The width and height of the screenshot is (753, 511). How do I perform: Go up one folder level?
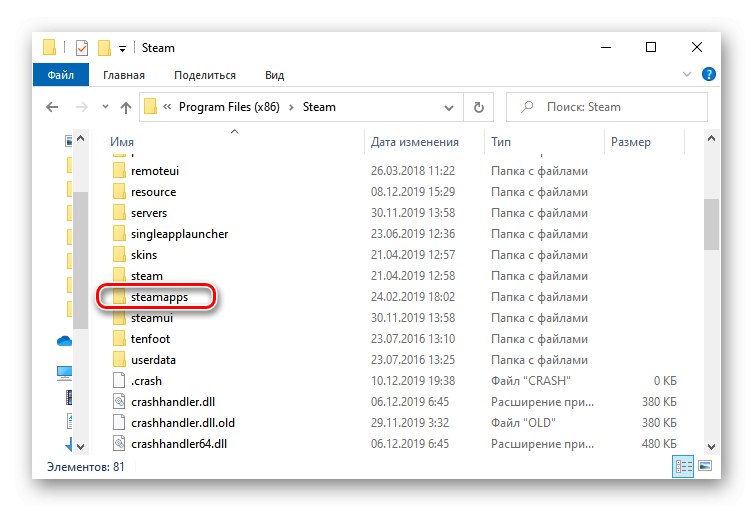pyautogui.click(x=126, y=107)
